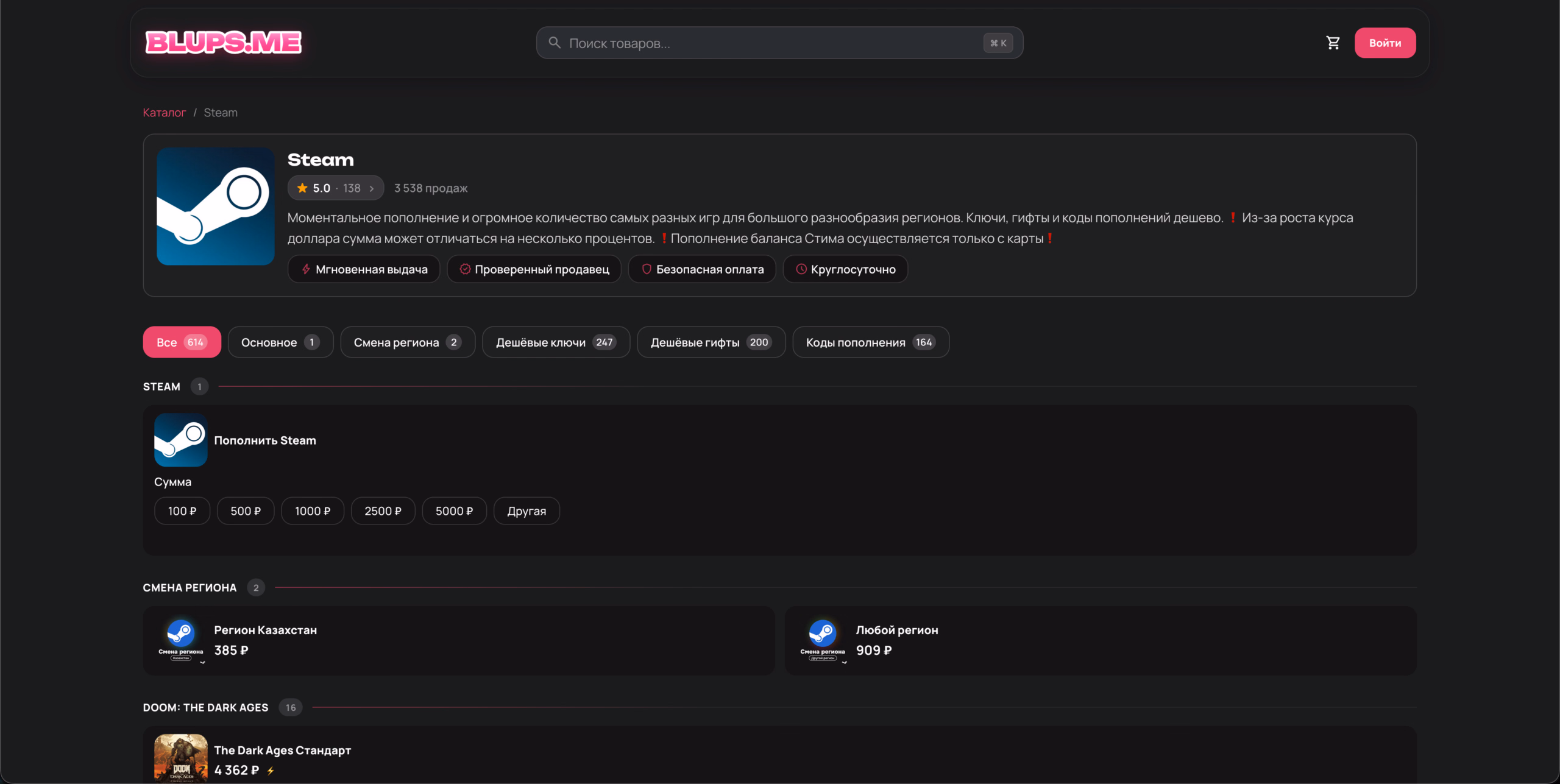Screen dimensions: 1560x784
Task: Click the Steam store title heading
Action: [321, 160]
